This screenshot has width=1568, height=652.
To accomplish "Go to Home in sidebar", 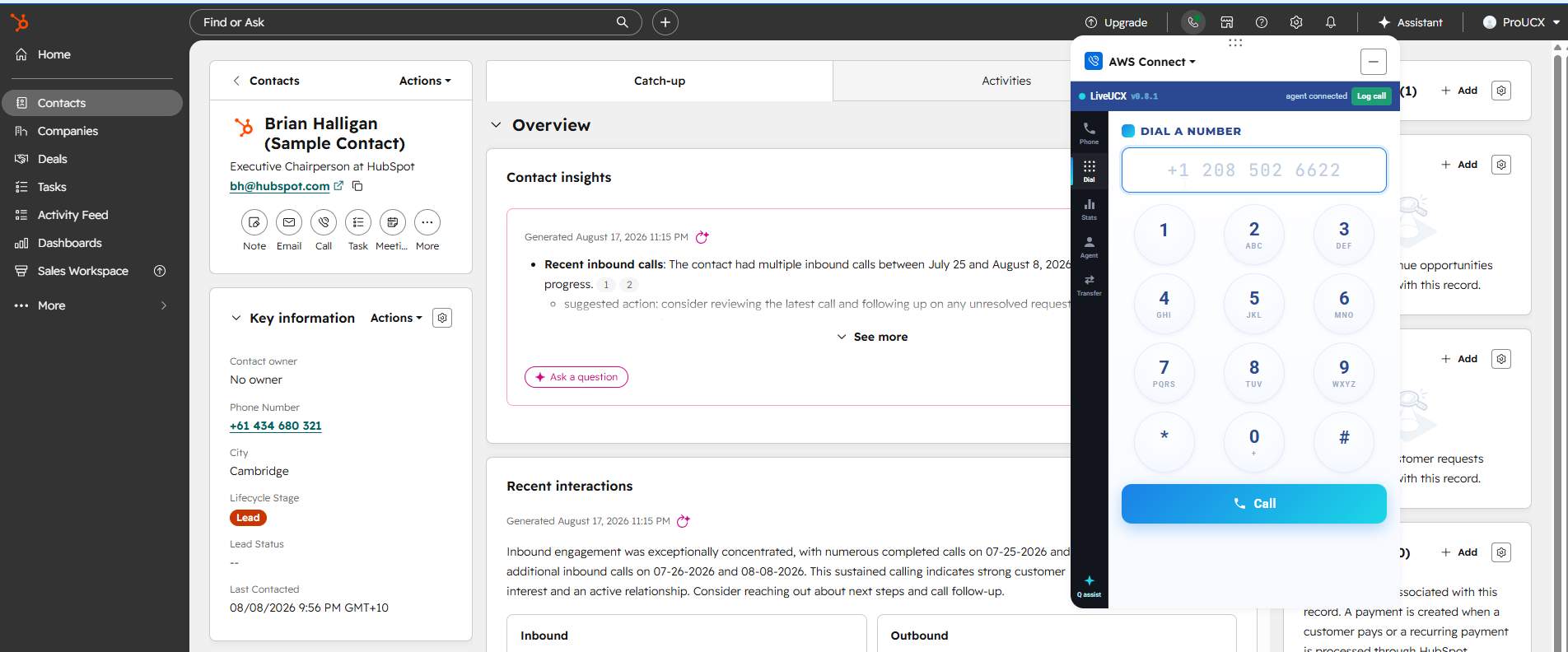I will point(92,54).
